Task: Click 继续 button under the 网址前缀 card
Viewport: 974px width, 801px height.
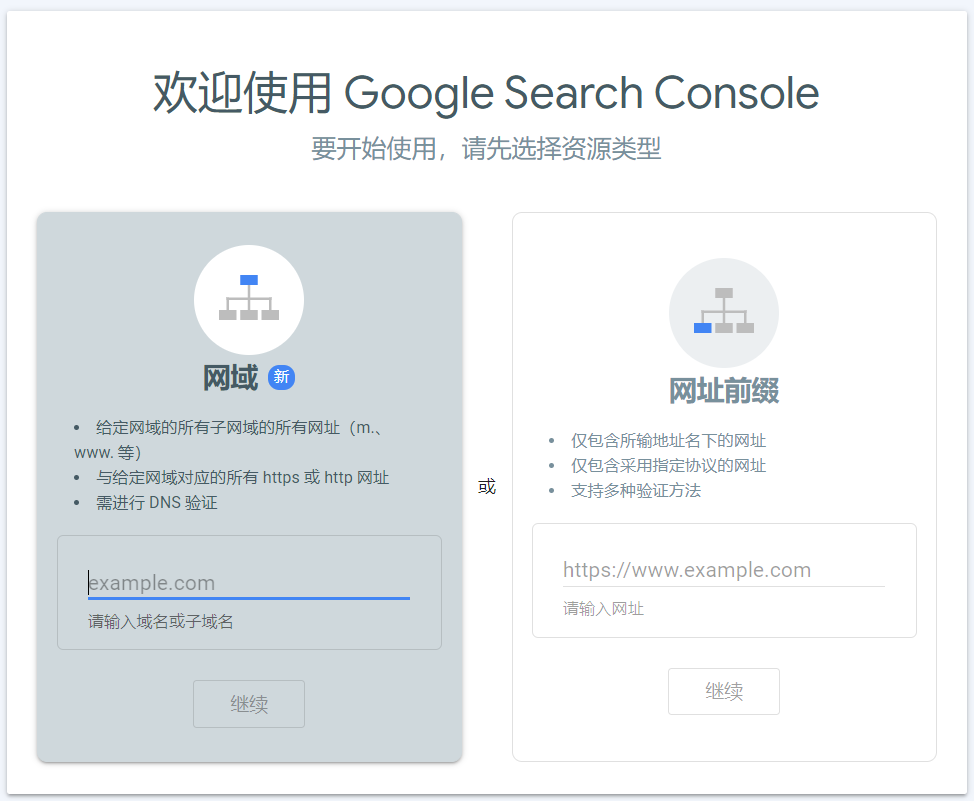Action: click(x=724, y=691)
